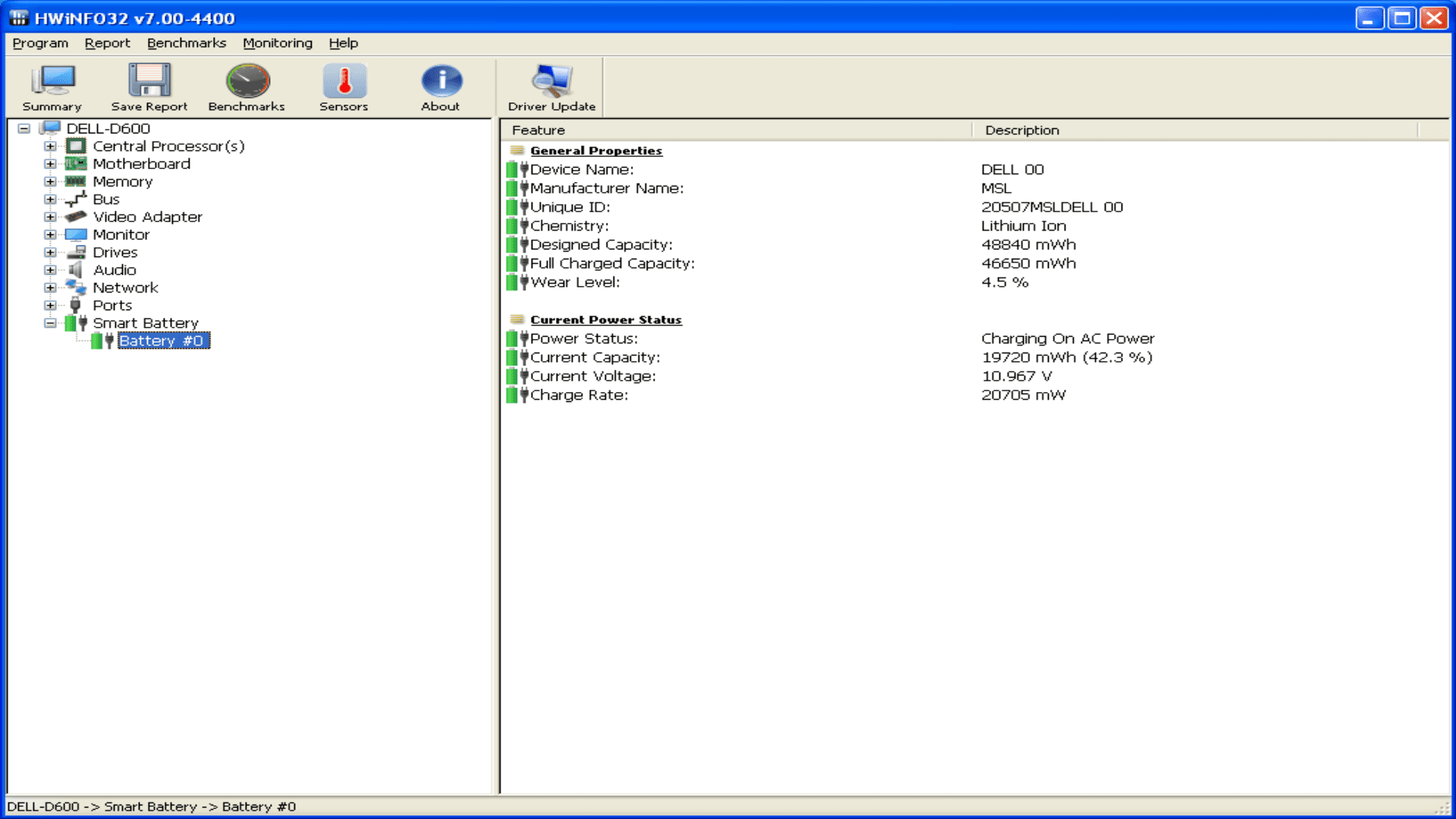
Task: Open the Benchmarks menu
Action: (x=187, y=43)
